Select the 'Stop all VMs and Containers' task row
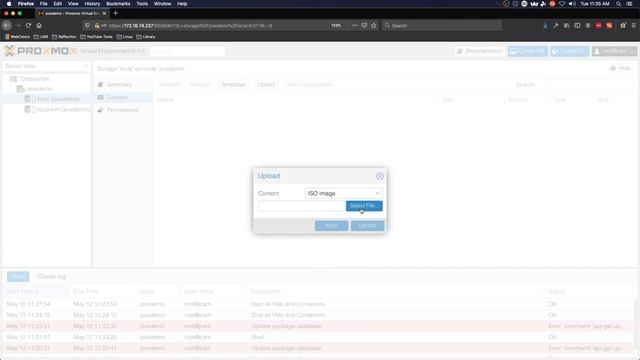Image resolution: width=640 pixels, height=360 pixels. pos(318,315)
